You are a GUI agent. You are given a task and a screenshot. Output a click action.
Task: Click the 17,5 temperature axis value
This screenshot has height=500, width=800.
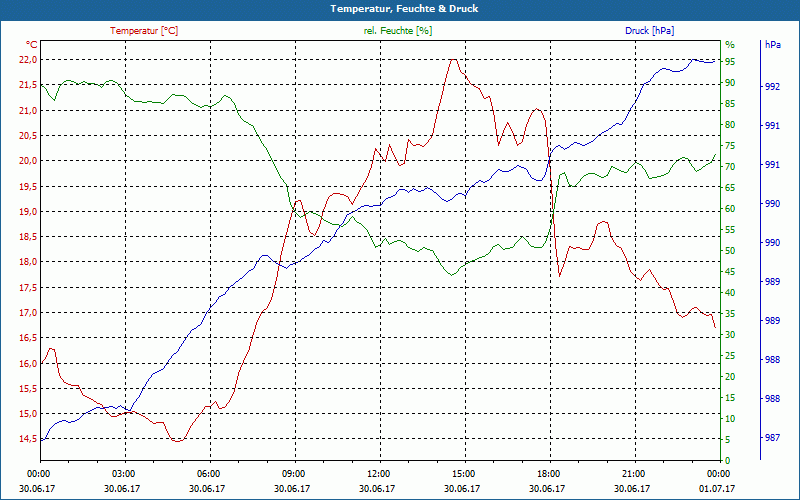click(x=28, y=287)
